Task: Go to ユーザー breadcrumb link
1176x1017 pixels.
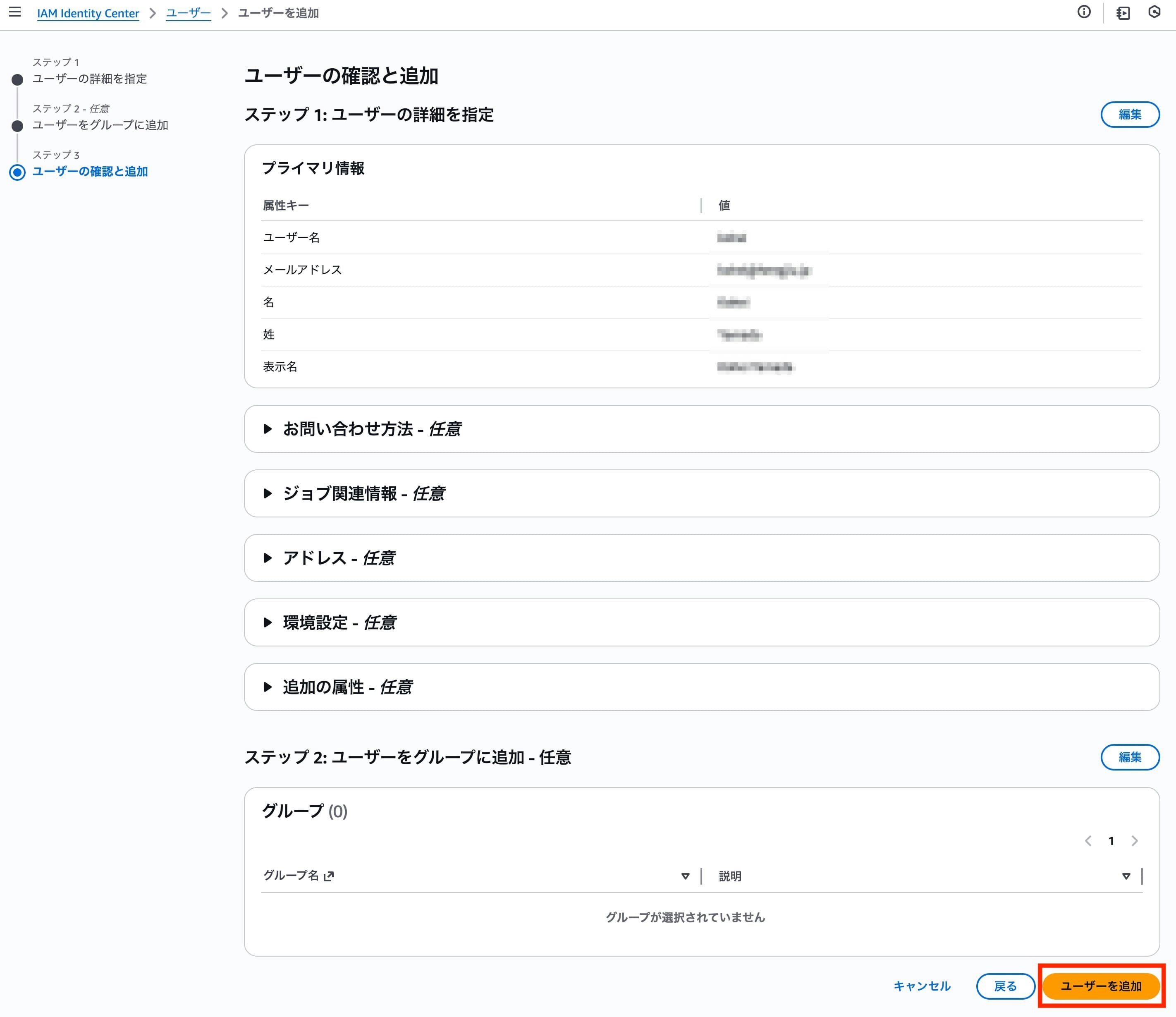Action: [x=189, y=13]
